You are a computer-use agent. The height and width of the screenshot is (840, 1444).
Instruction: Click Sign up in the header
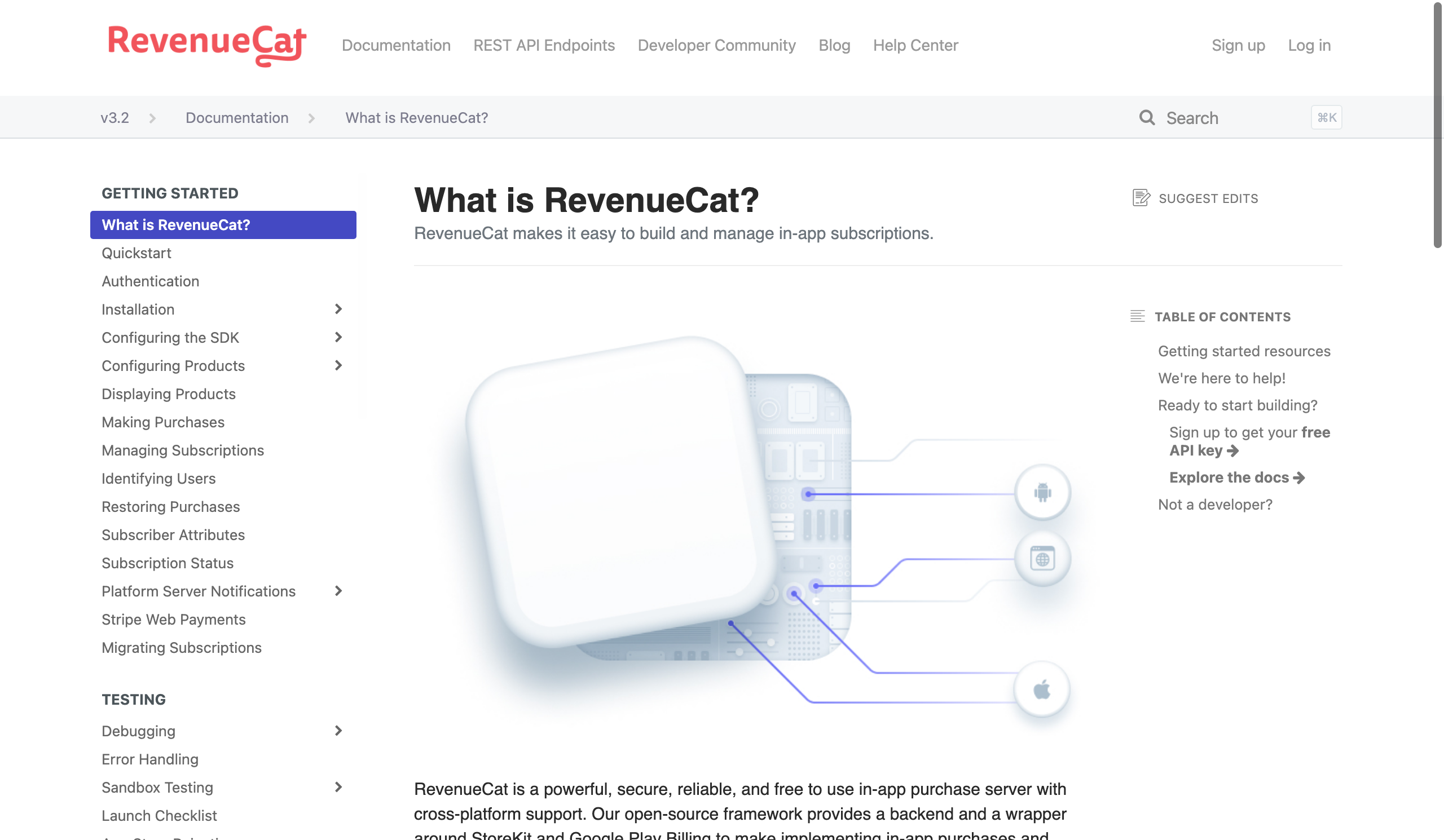(1238, 45)
